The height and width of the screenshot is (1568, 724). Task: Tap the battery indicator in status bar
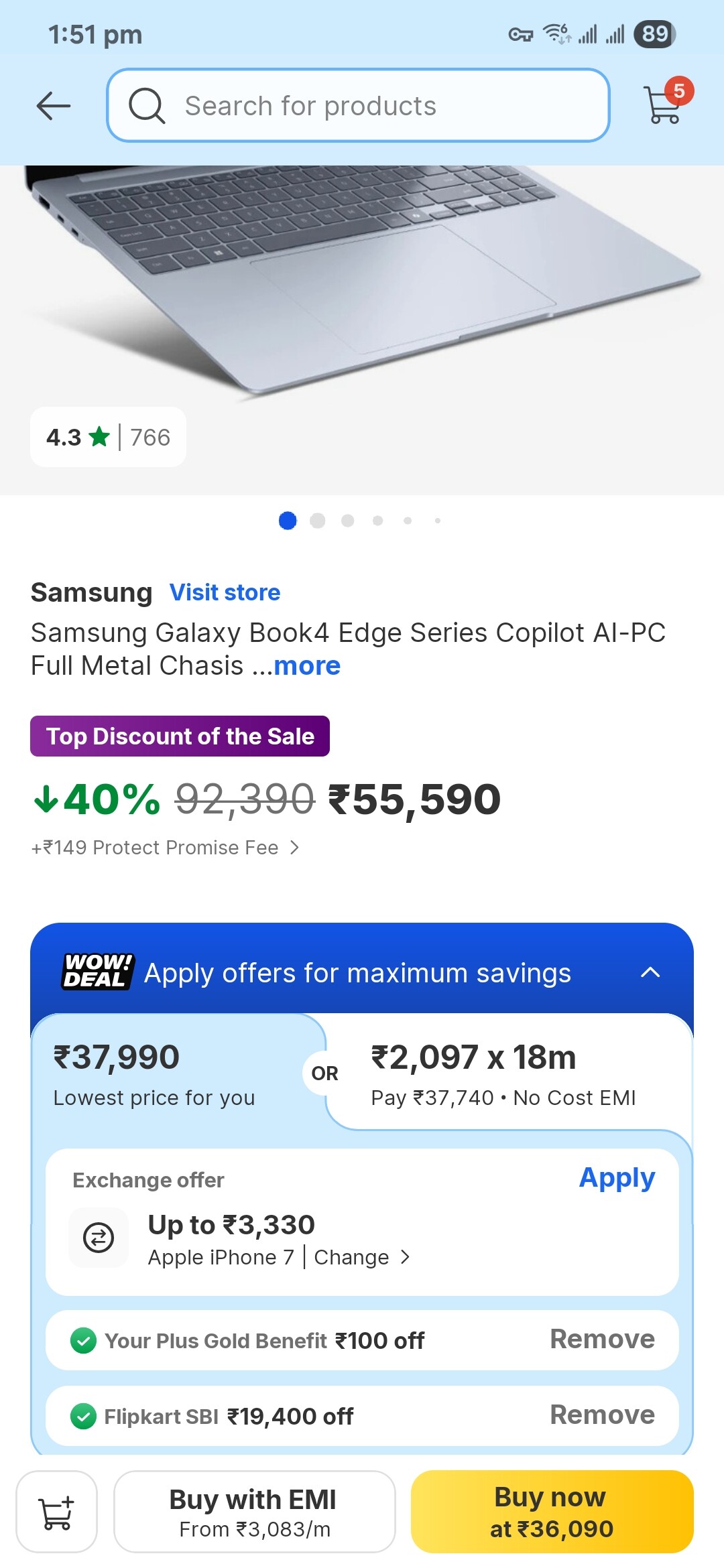[x=655, y=34]
